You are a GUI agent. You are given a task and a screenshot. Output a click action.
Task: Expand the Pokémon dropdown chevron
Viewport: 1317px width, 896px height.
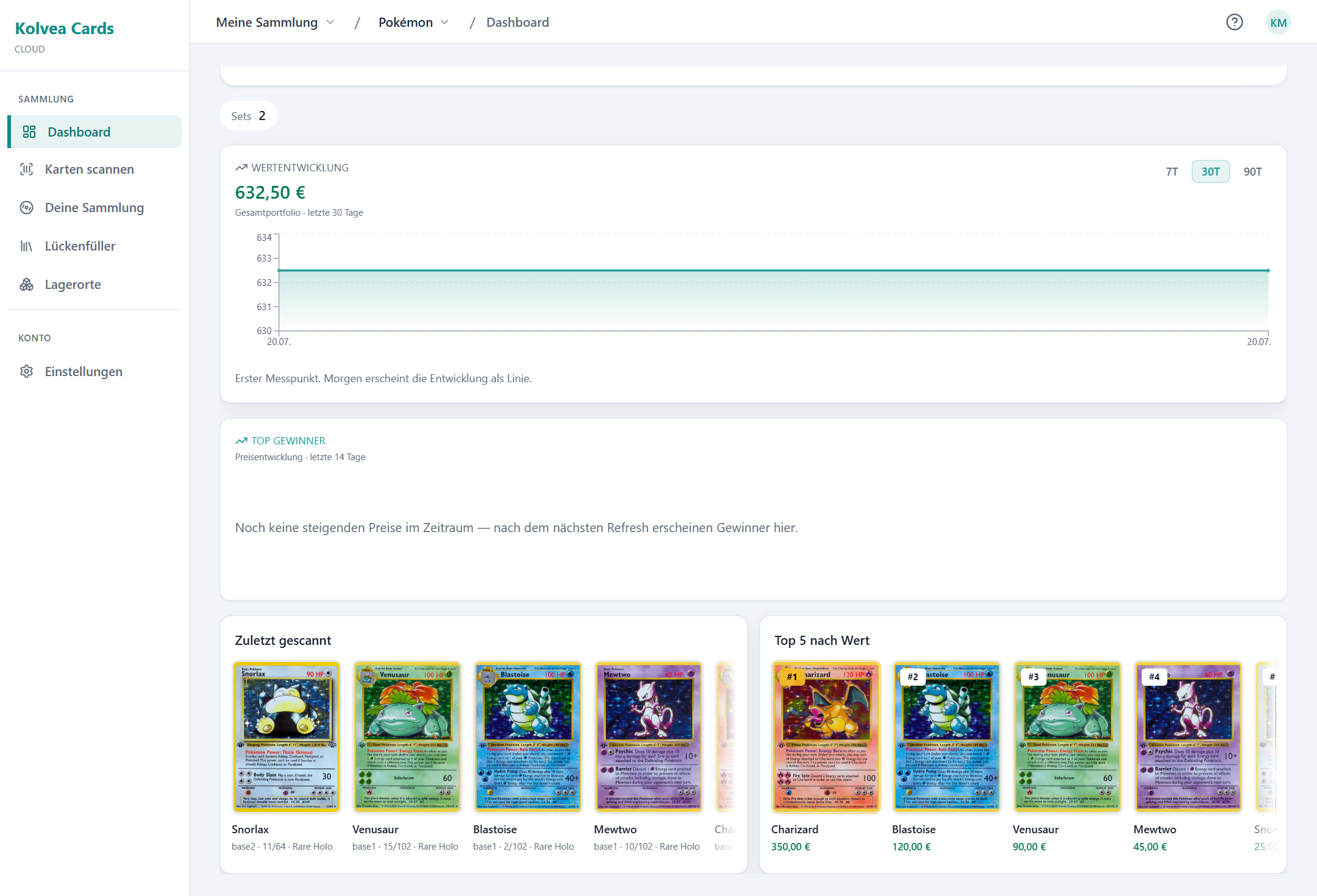click(x=445, y=23)
